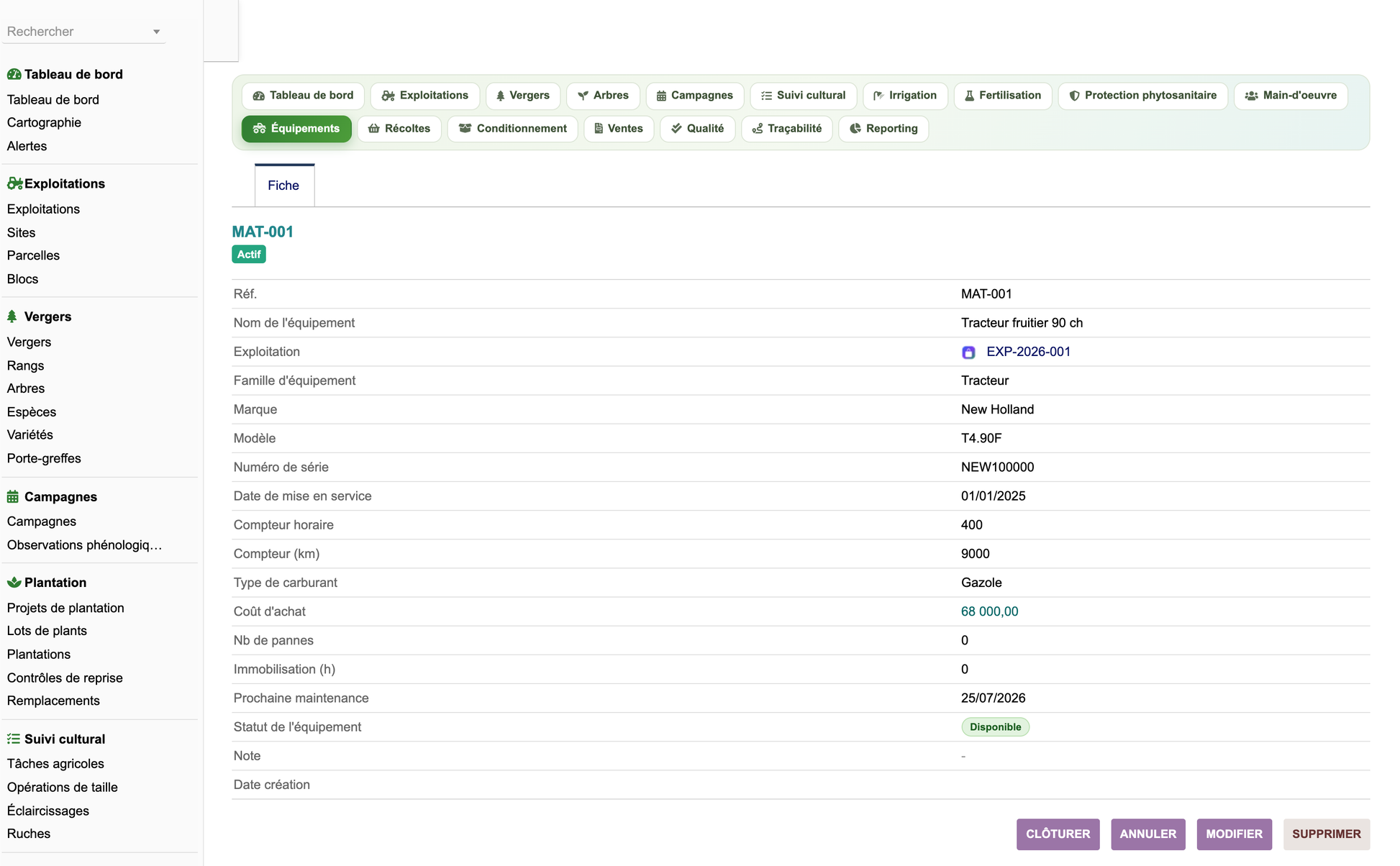This screenshot has height=866, width=1400.
Task: Go to Protection phytosanitaire module
Action: [1143, 96]
